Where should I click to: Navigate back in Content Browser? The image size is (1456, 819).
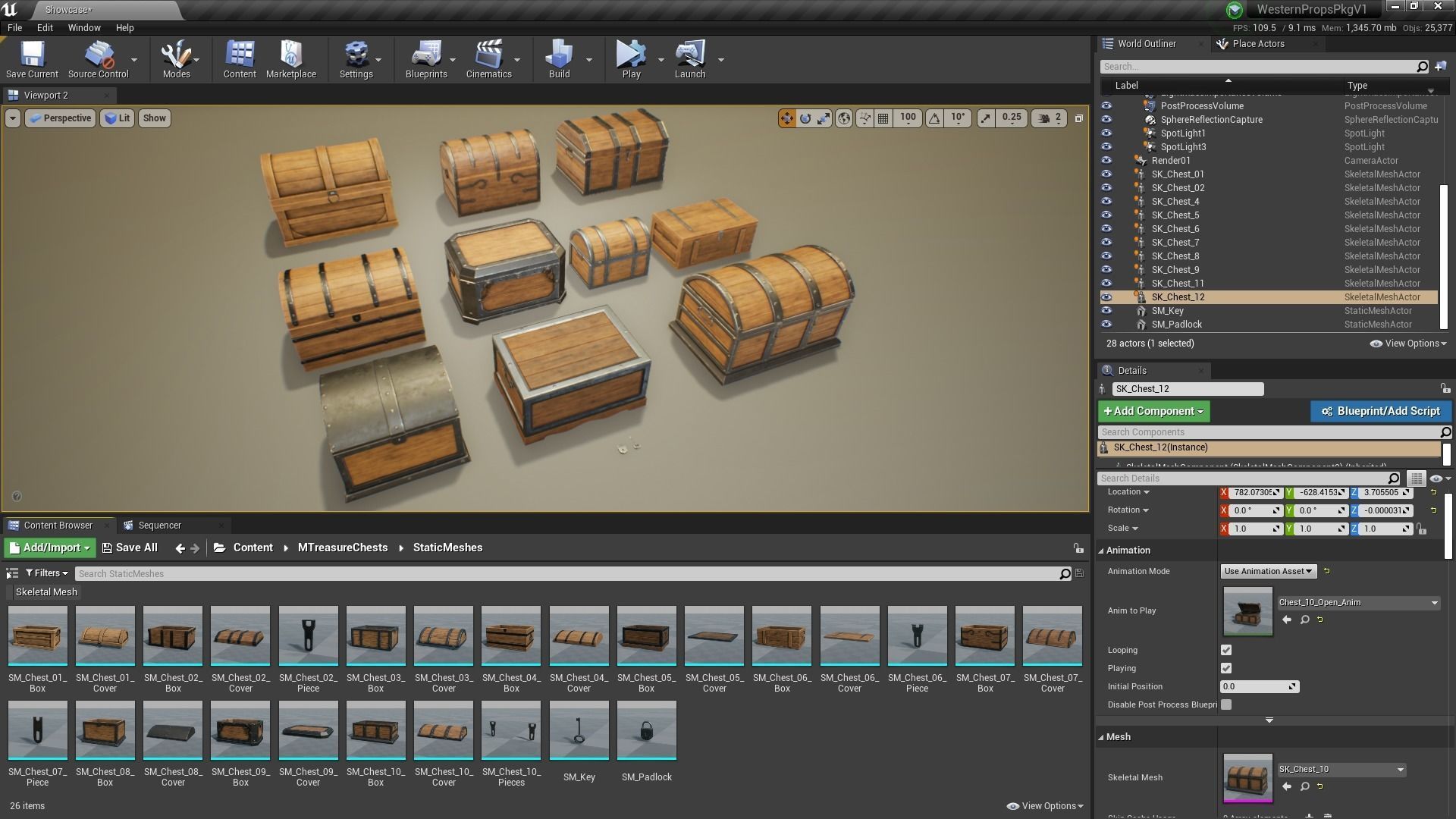point(180,548)
